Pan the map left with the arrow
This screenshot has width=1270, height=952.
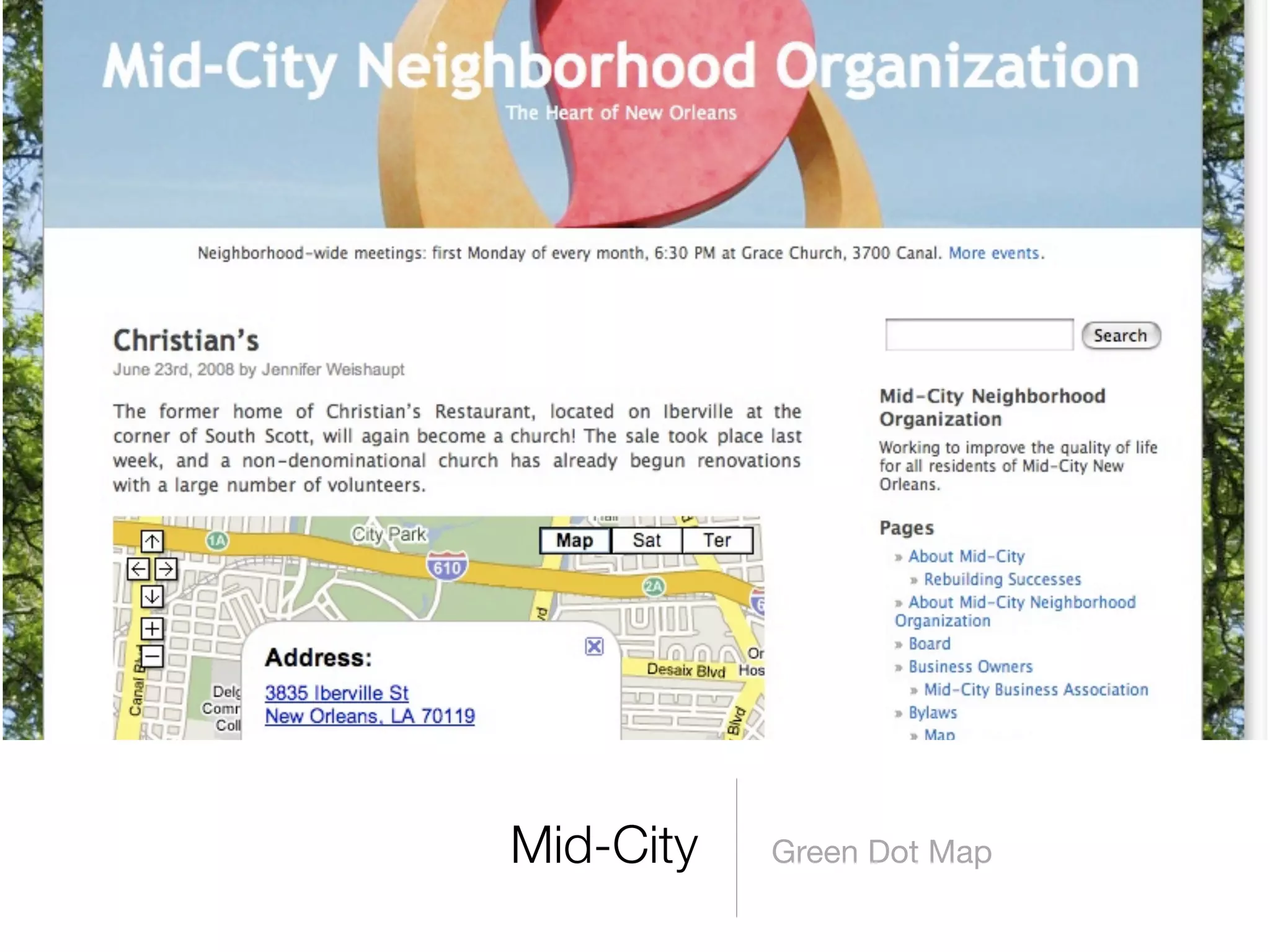[x=138, y=569]
